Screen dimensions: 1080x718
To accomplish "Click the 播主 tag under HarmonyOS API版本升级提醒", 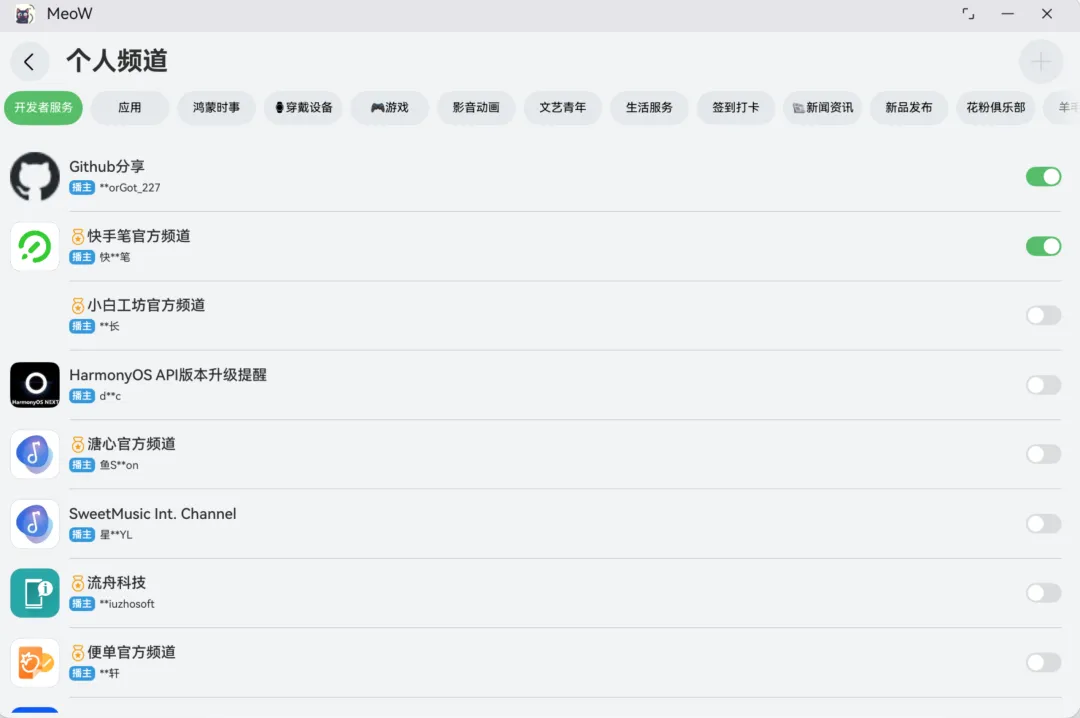I will [x=82, y=396].
